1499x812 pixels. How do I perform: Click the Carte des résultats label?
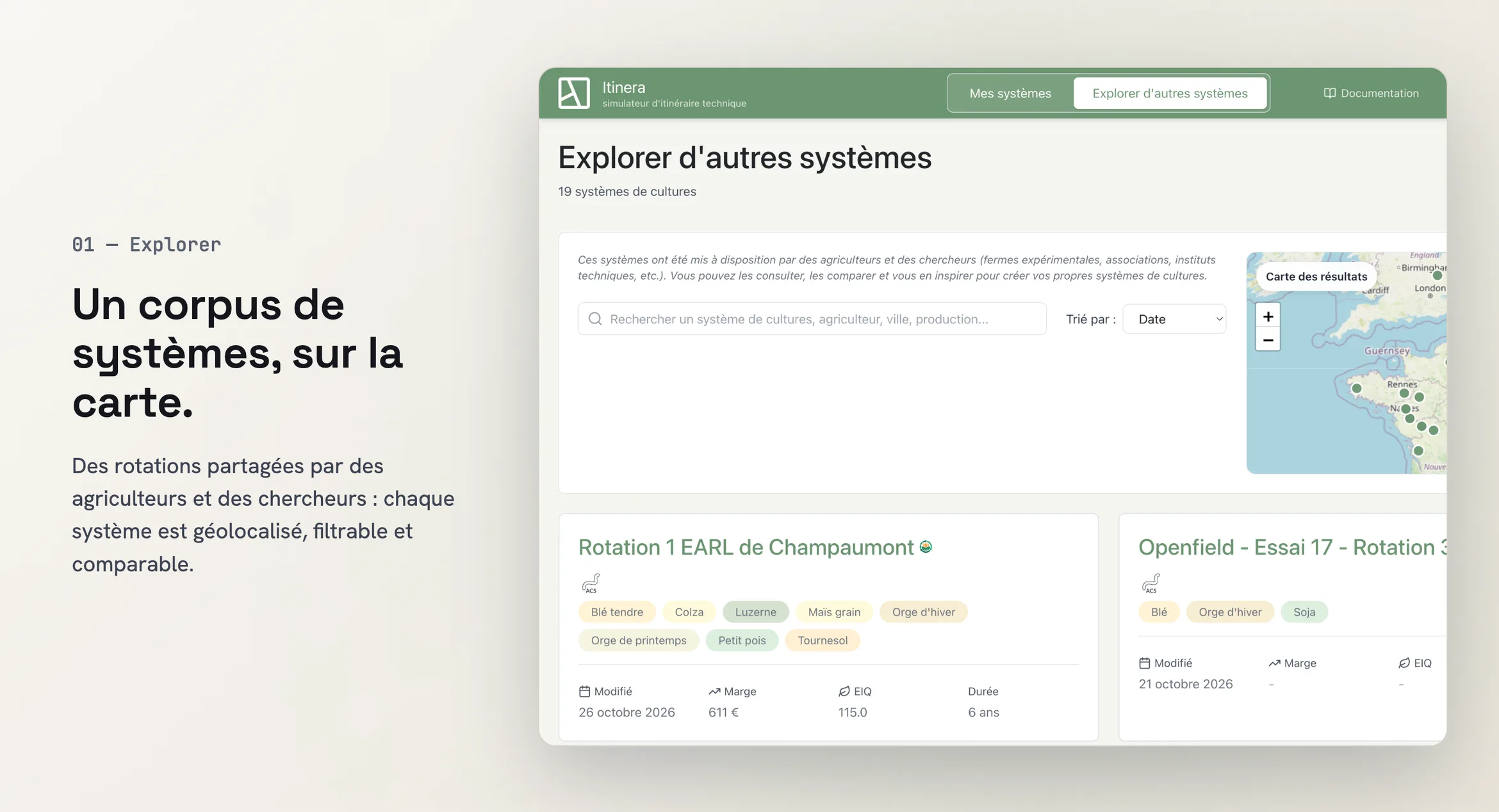(x=1316, y=277)
